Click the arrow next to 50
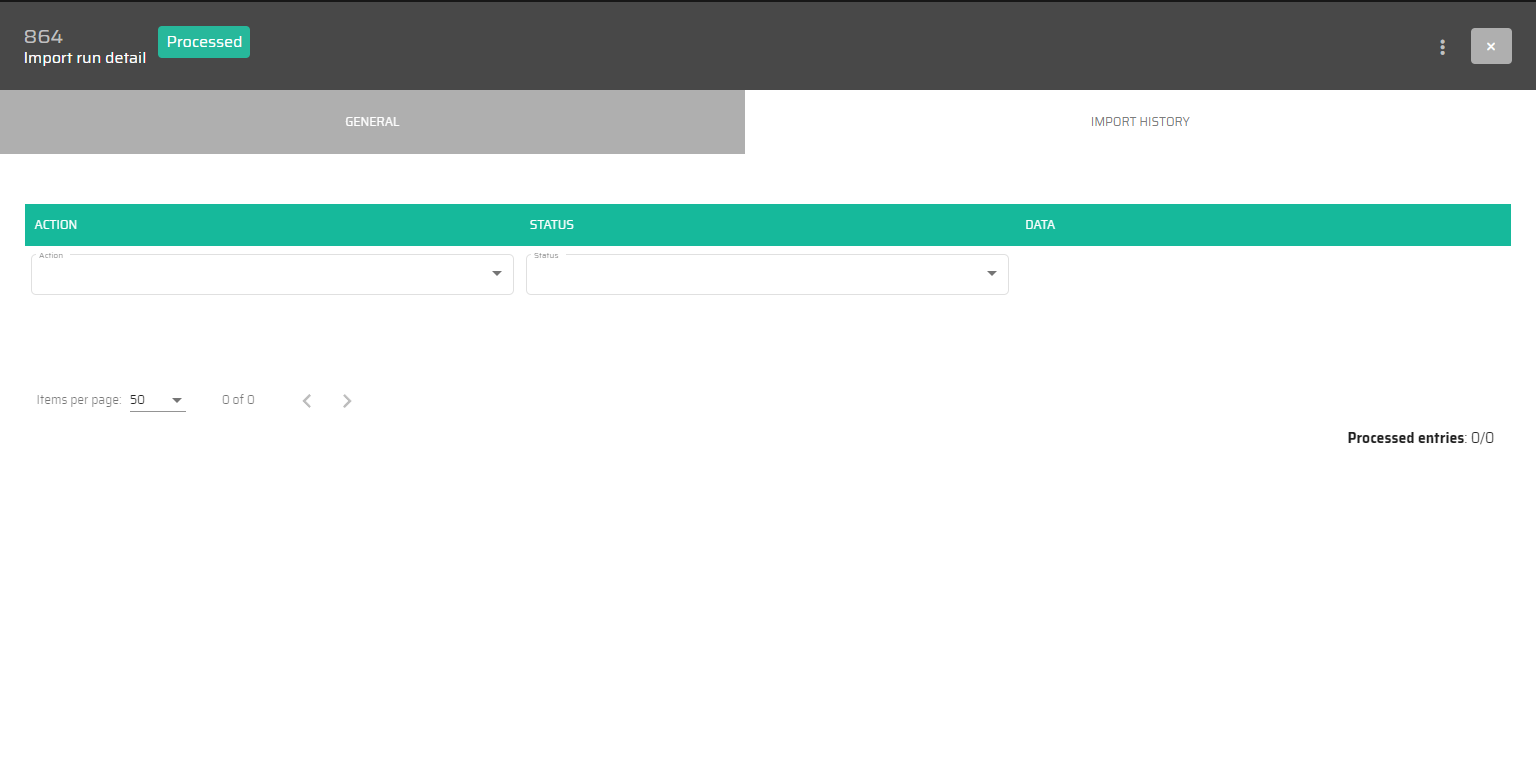Viewport: 1536px width, 769px height. [177, 401]
